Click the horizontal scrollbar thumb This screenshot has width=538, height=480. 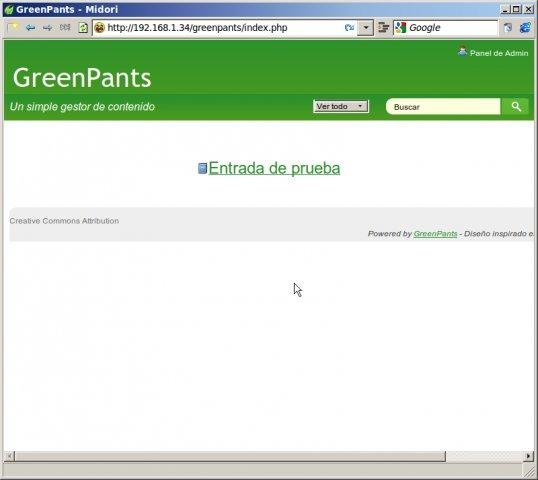coord(230,456)
